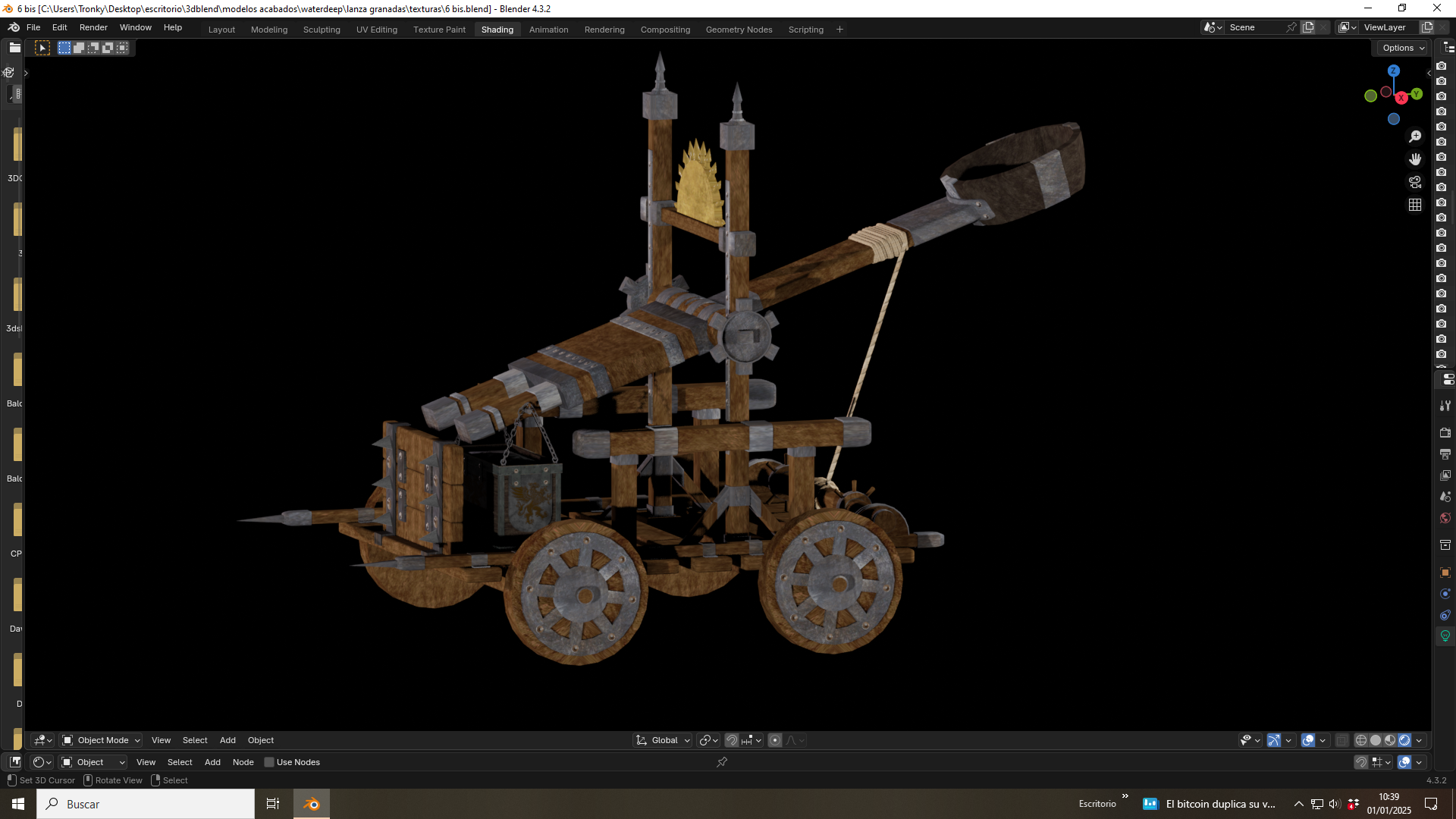The image size is (1456, 819).
Task: Switch perspective/orthographic grid icon
Action: (x=1415, y=205)
